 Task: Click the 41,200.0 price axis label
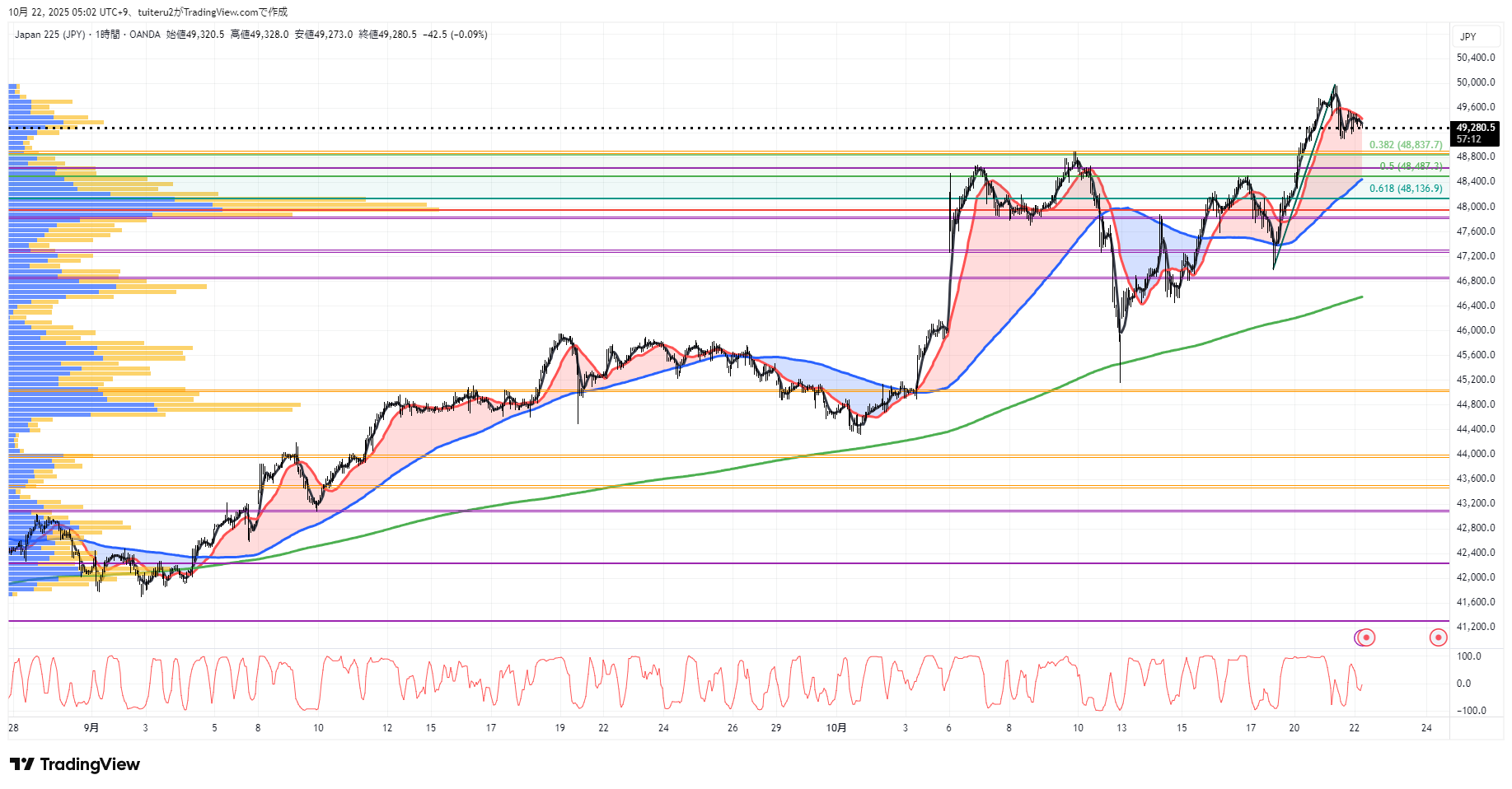point(1475,627)
